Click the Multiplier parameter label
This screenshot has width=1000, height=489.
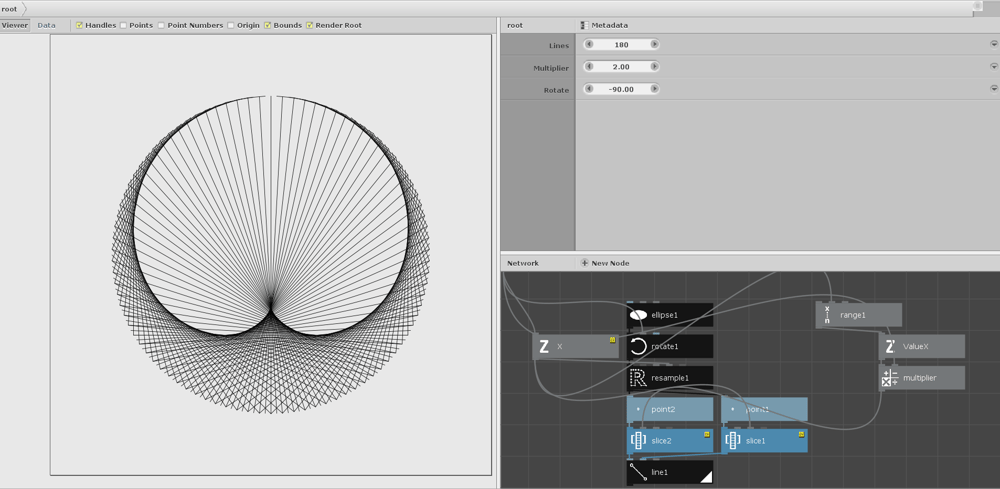pos(551,68)
